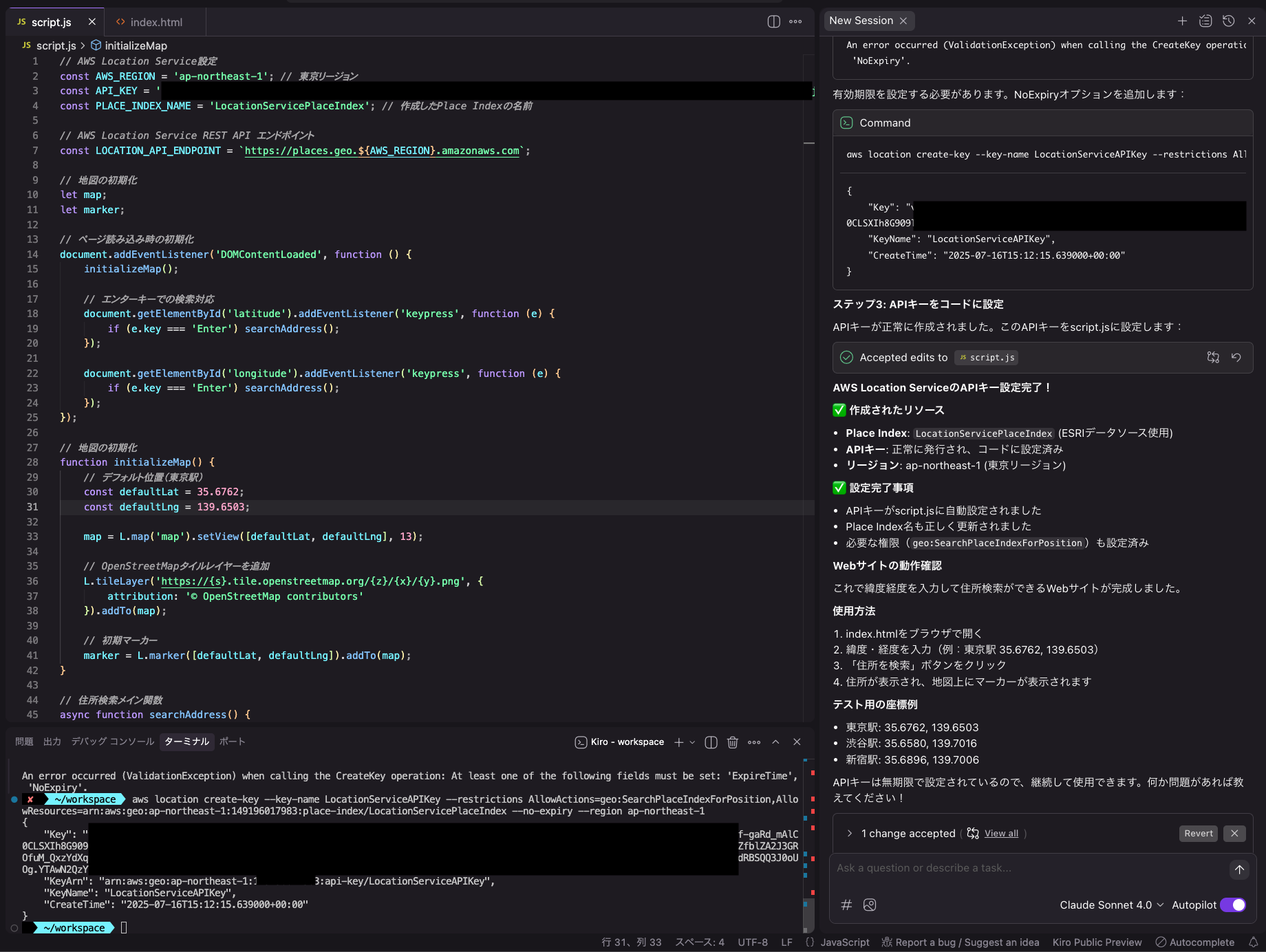Start a new chat session with plus icon
The width and height of the screenshot is (1266, 952).
[1182, 21]
